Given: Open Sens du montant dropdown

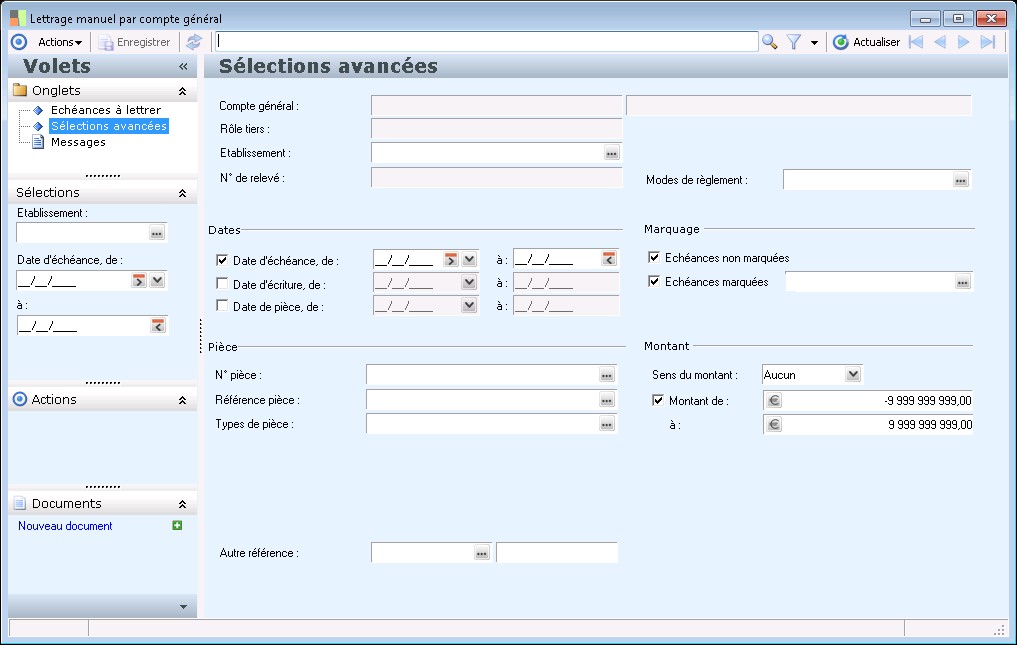Looking at the screenshot, I should point(853,374).
